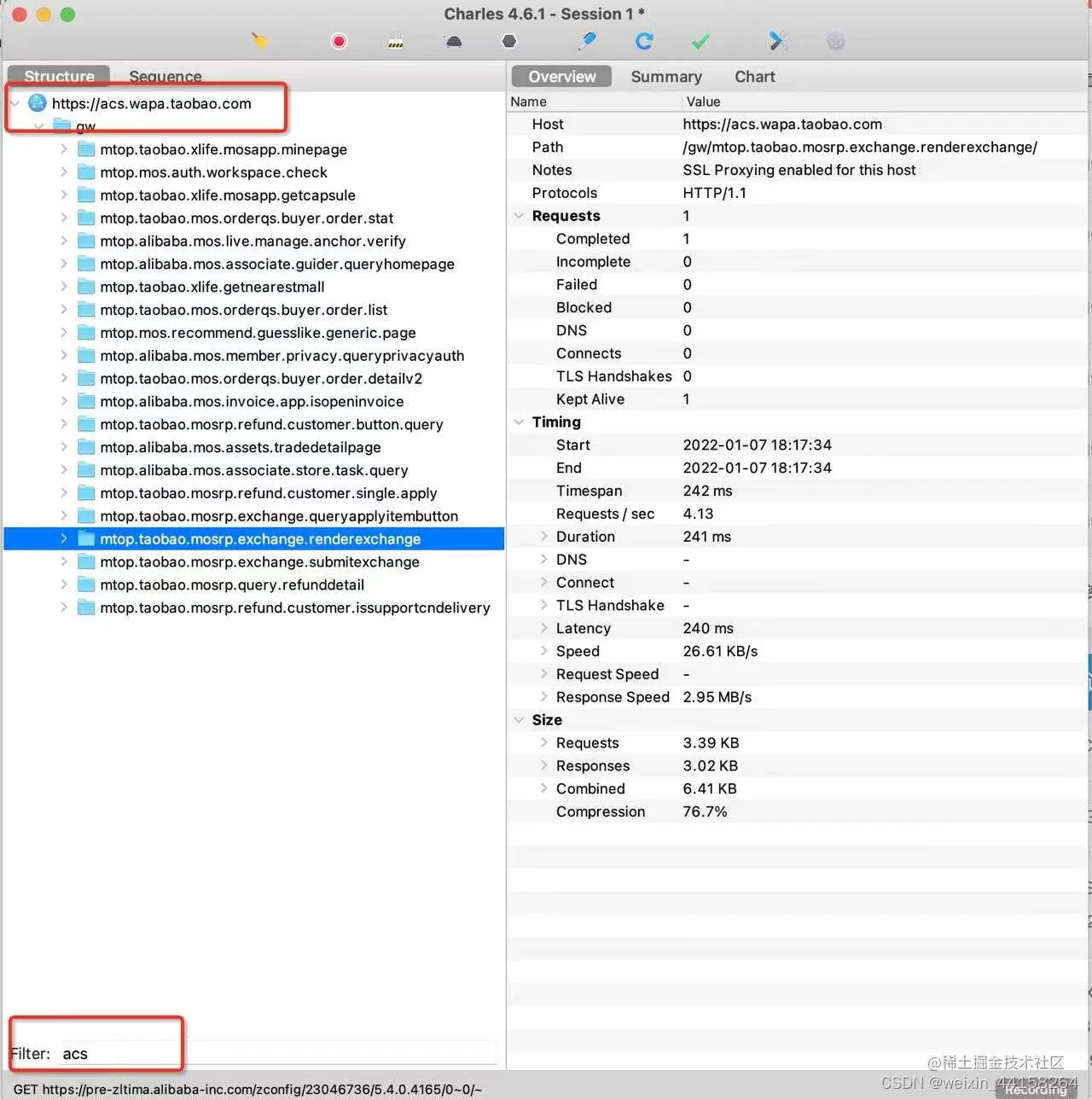
Task: Click the status bar GET request text
Action: pos(247,1089)
